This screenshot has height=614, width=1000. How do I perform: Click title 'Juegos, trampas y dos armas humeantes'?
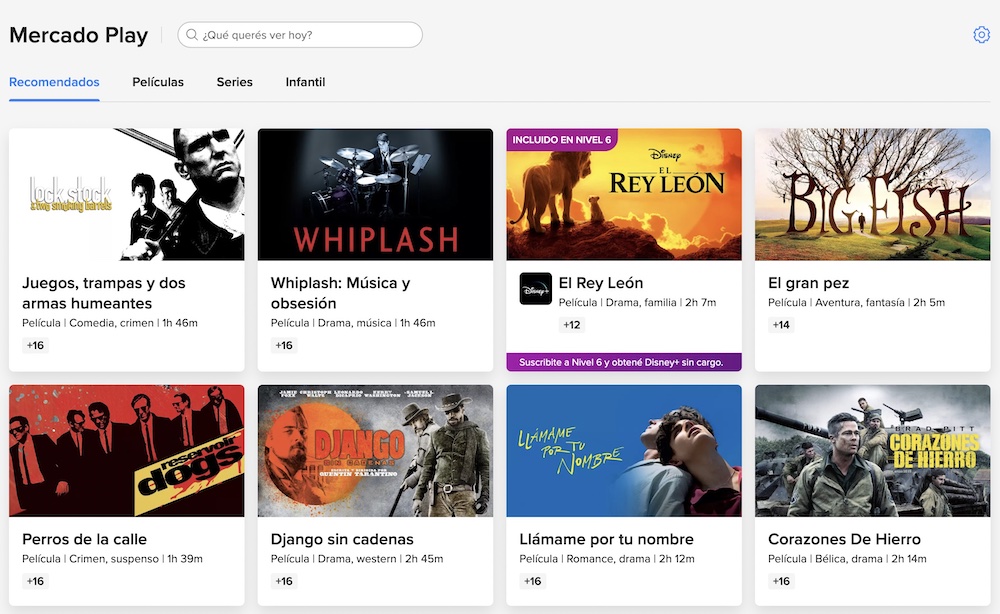[x=104, y=293]
